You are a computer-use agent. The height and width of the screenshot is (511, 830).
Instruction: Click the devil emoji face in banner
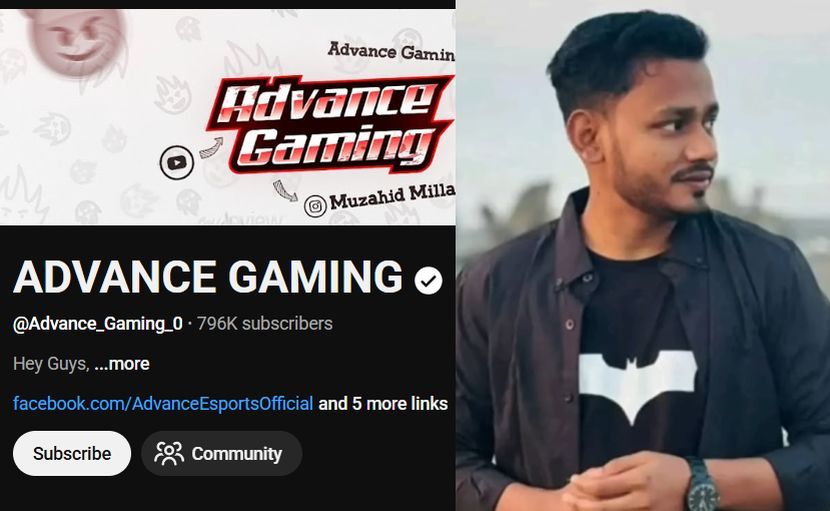[77, 41]
